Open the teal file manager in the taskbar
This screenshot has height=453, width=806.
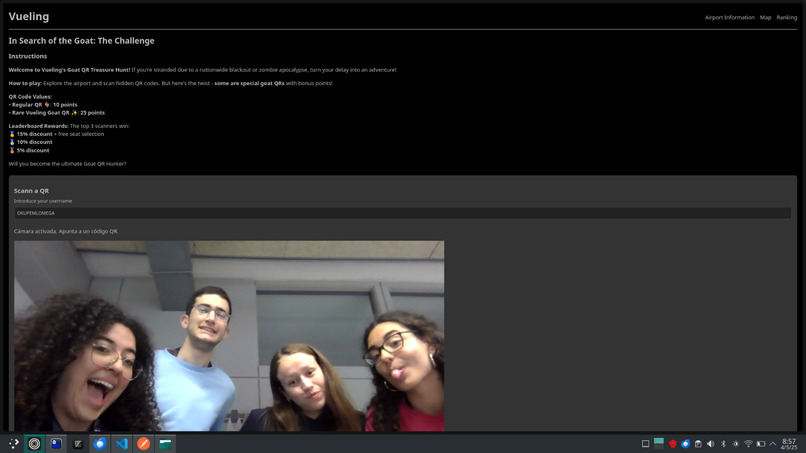point(166,443)
